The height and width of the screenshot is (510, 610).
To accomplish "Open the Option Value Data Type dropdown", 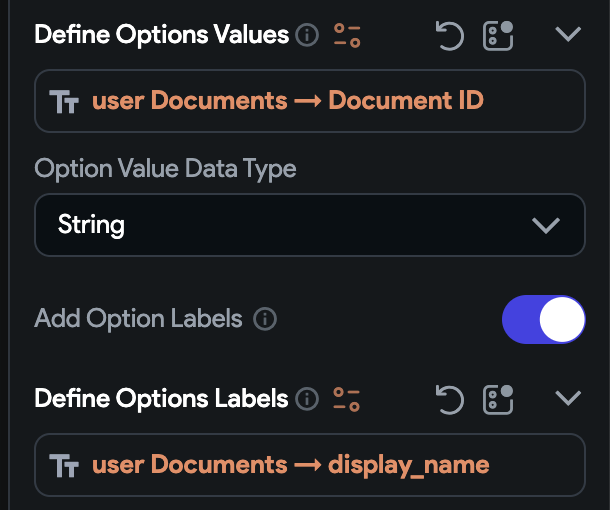I will pos(310,225).
